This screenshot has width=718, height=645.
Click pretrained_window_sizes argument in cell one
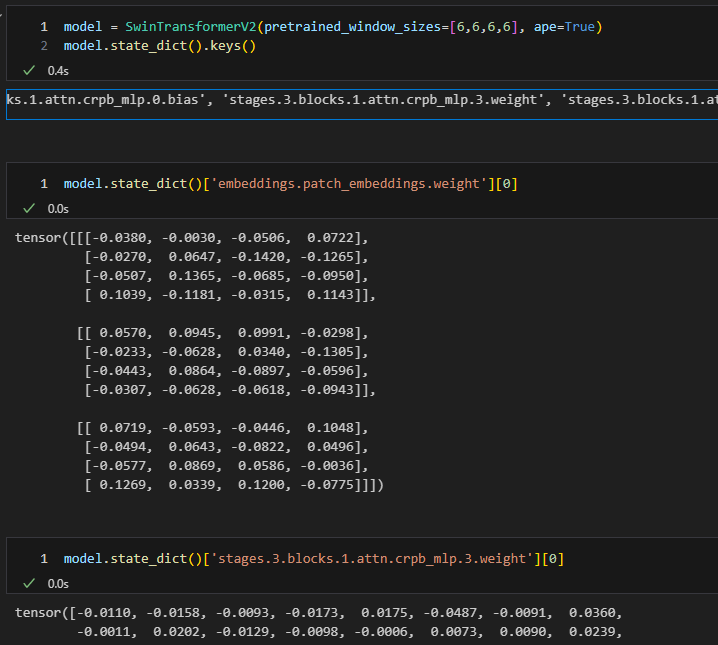352,27
